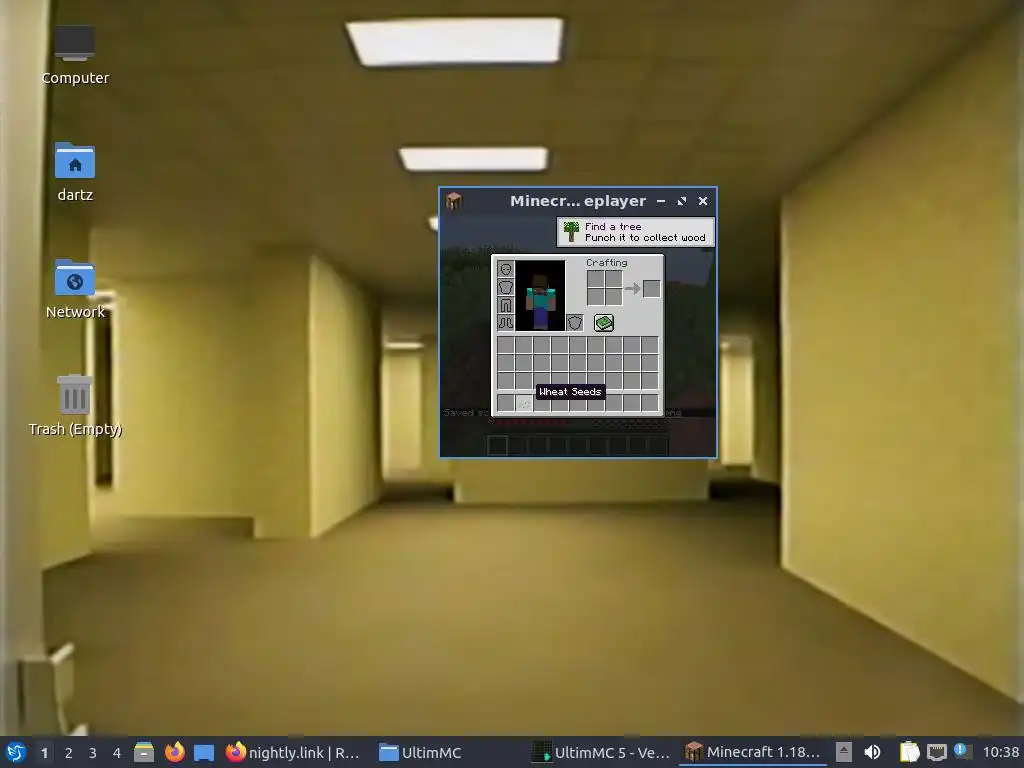Switch to workspace 3
This screenshot has width=1024, height=768.
93,753
